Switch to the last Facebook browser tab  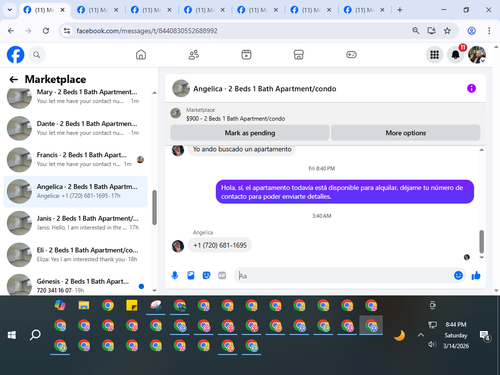pos(364,10)
